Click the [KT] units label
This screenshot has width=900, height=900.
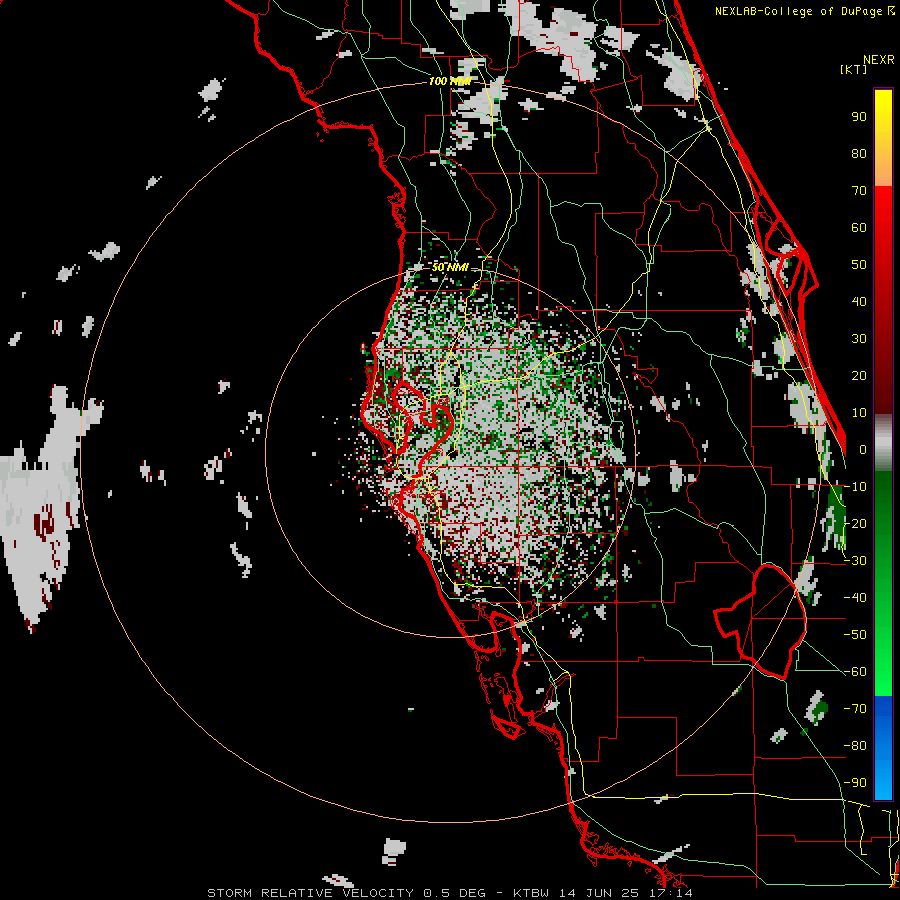pos(854,69)
